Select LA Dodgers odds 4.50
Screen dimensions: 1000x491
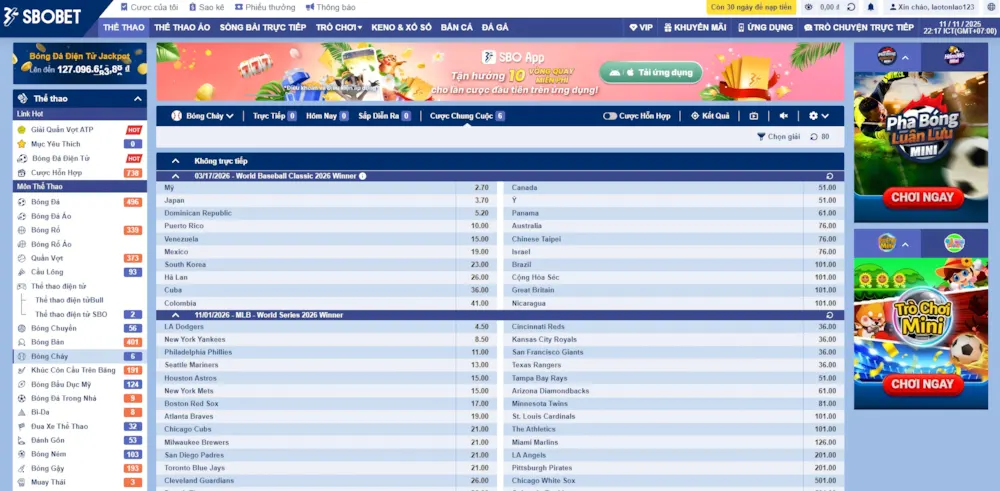click(481, 327)
